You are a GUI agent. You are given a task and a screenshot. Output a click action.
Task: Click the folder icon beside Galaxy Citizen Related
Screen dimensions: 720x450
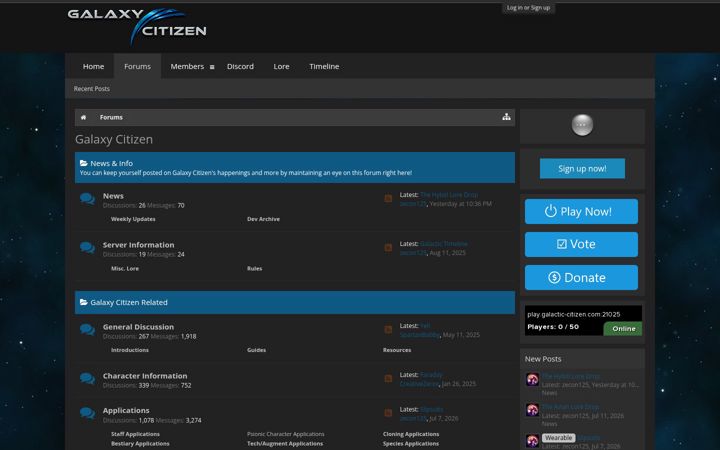(x=84, y=302)
